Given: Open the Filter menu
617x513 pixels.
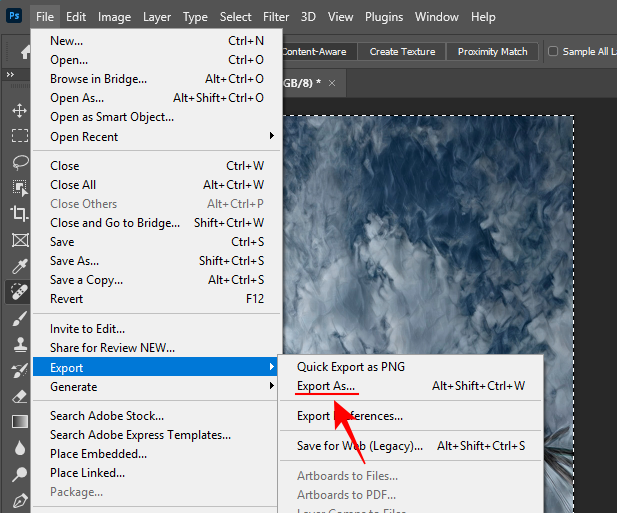Looking at the screenshot, I should [276, 17].
